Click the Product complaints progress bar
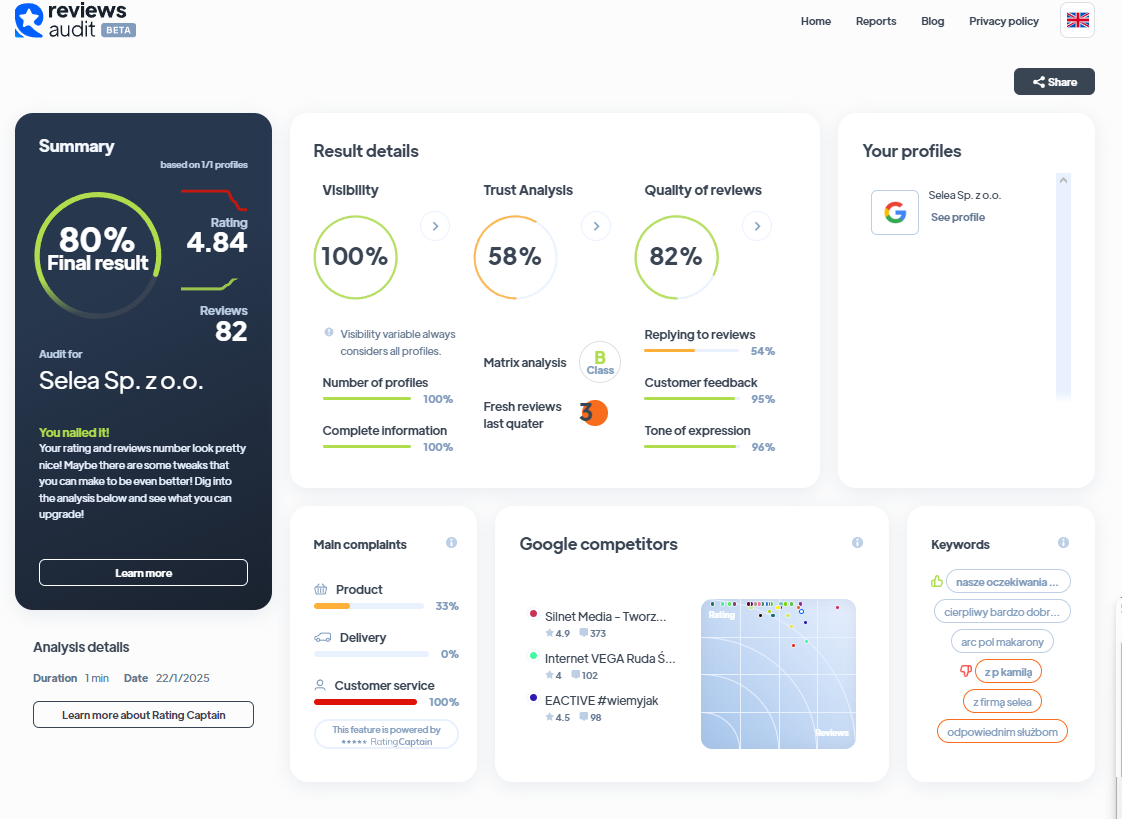 pos(369,606)
